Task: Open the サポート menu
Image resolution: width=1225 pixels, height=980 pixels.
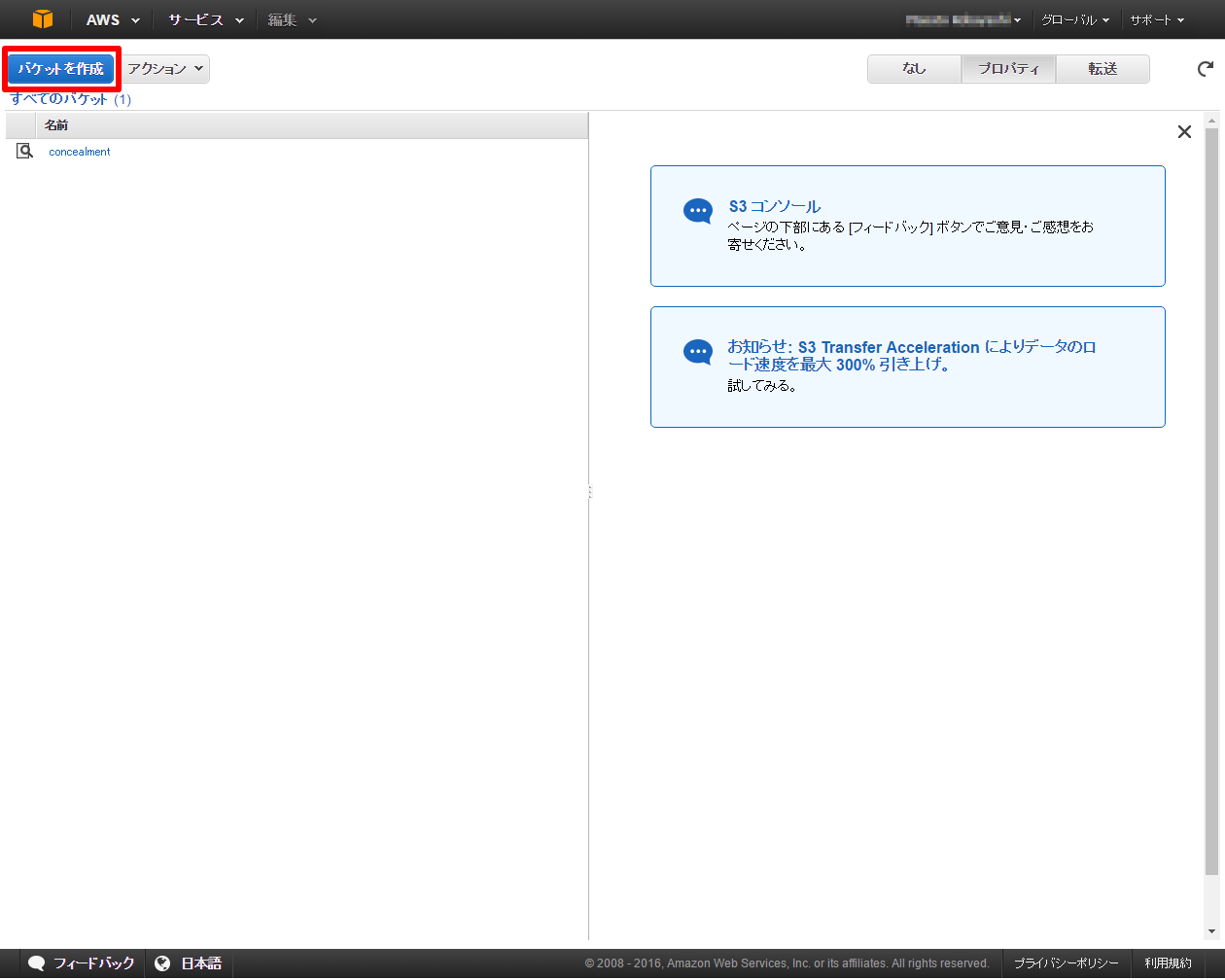Action: pyautogui.click(x=1157, y=19)
